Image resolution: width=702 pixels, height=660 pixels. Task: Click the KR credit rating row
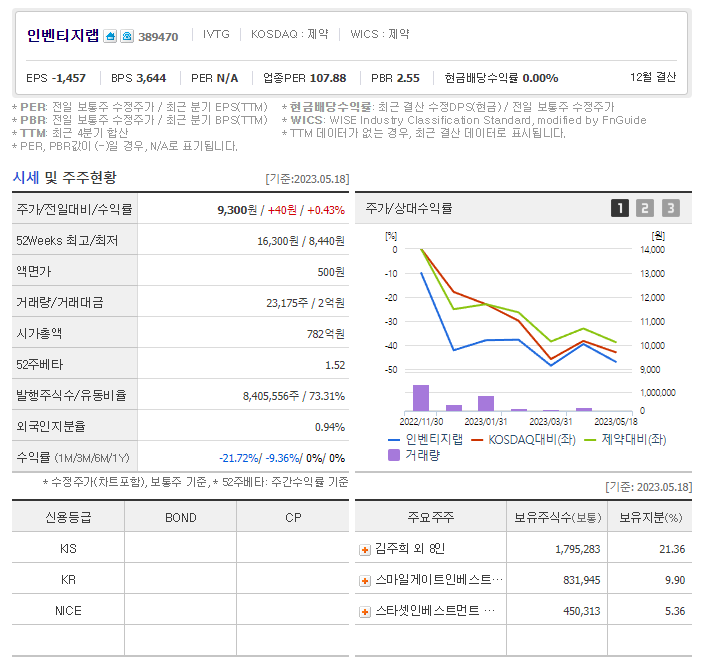pos(180,580)
